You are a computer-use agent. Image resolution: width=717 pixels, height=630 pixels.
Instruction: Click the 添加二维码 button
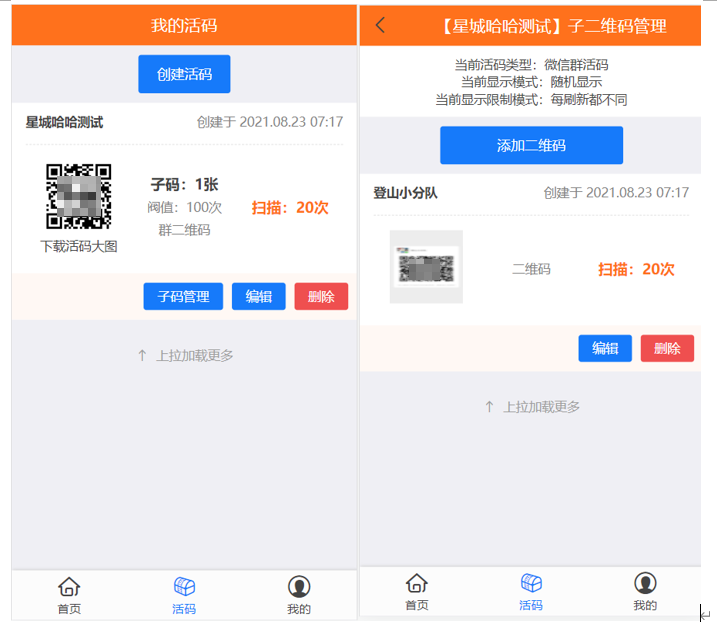click(531, 146)
